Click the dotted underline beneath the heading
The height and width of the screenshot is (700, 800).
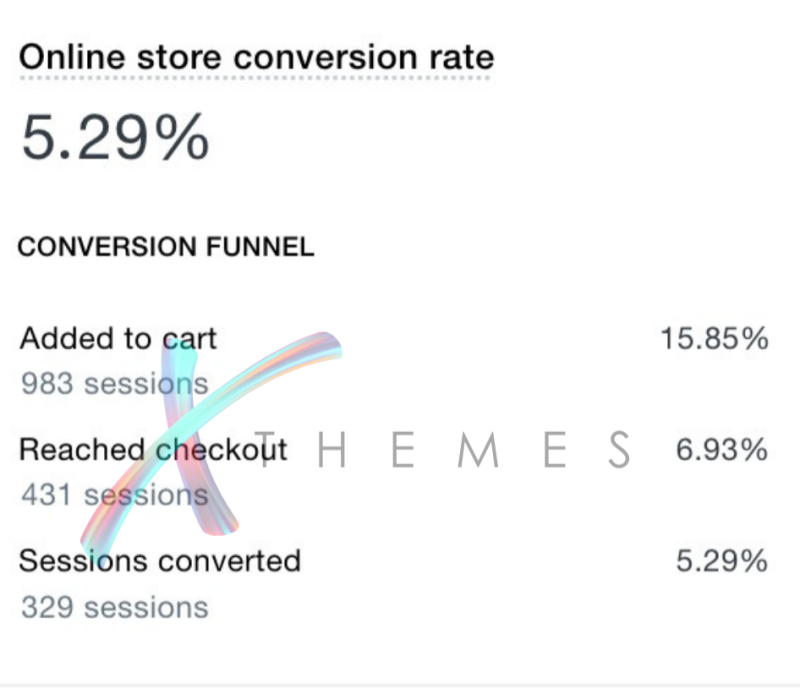coord(255,78)
